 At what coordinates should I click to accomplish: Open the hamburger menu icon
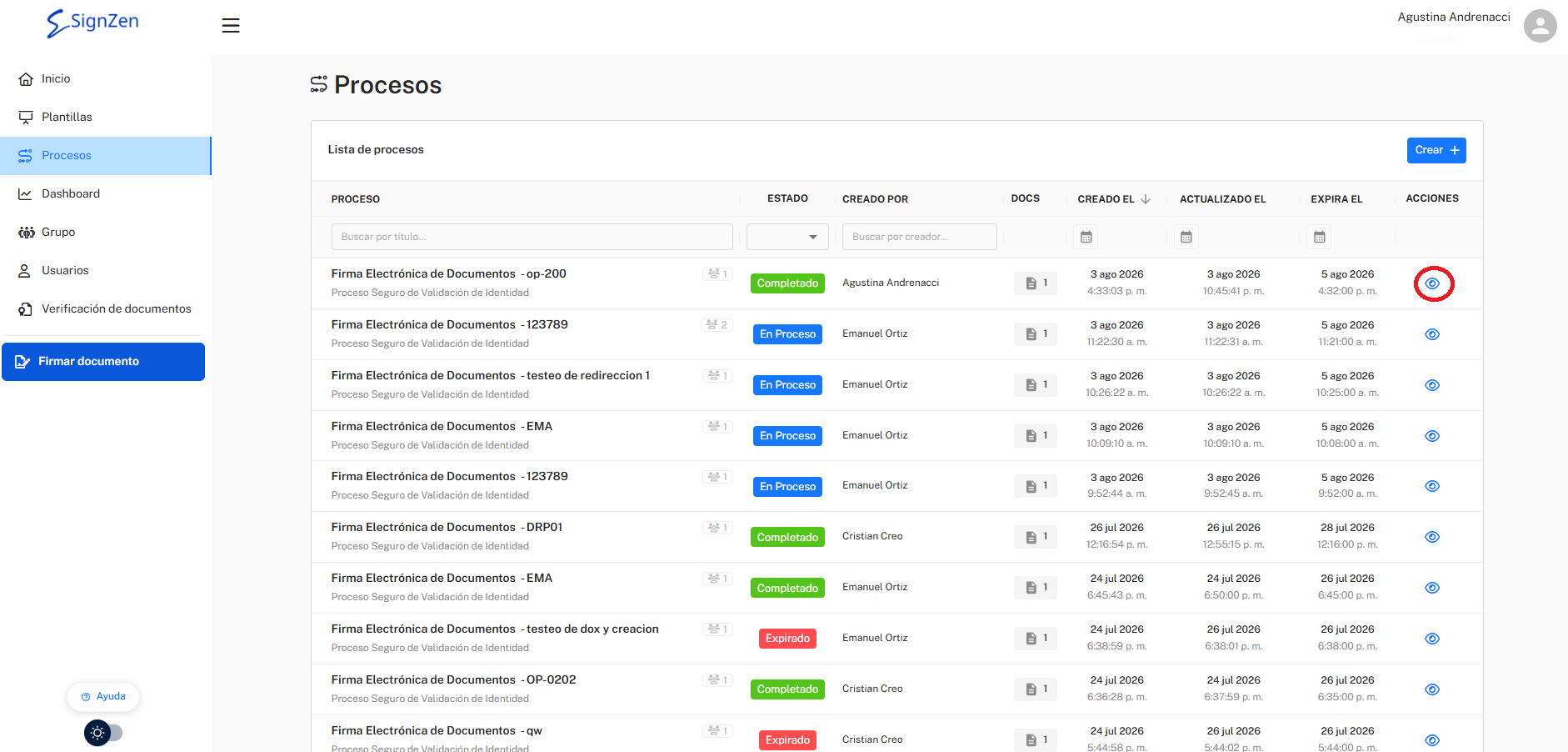click(x=231, y=26)
